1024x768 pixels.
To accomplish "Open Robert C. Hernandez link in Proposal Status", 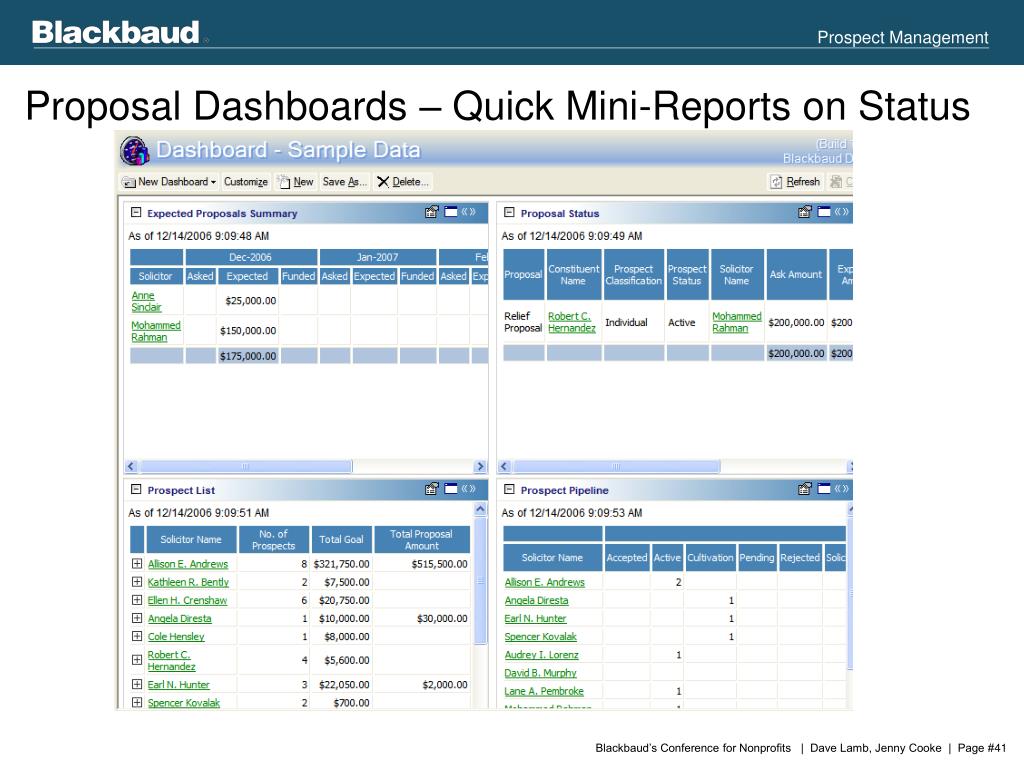I will point(571,322).
